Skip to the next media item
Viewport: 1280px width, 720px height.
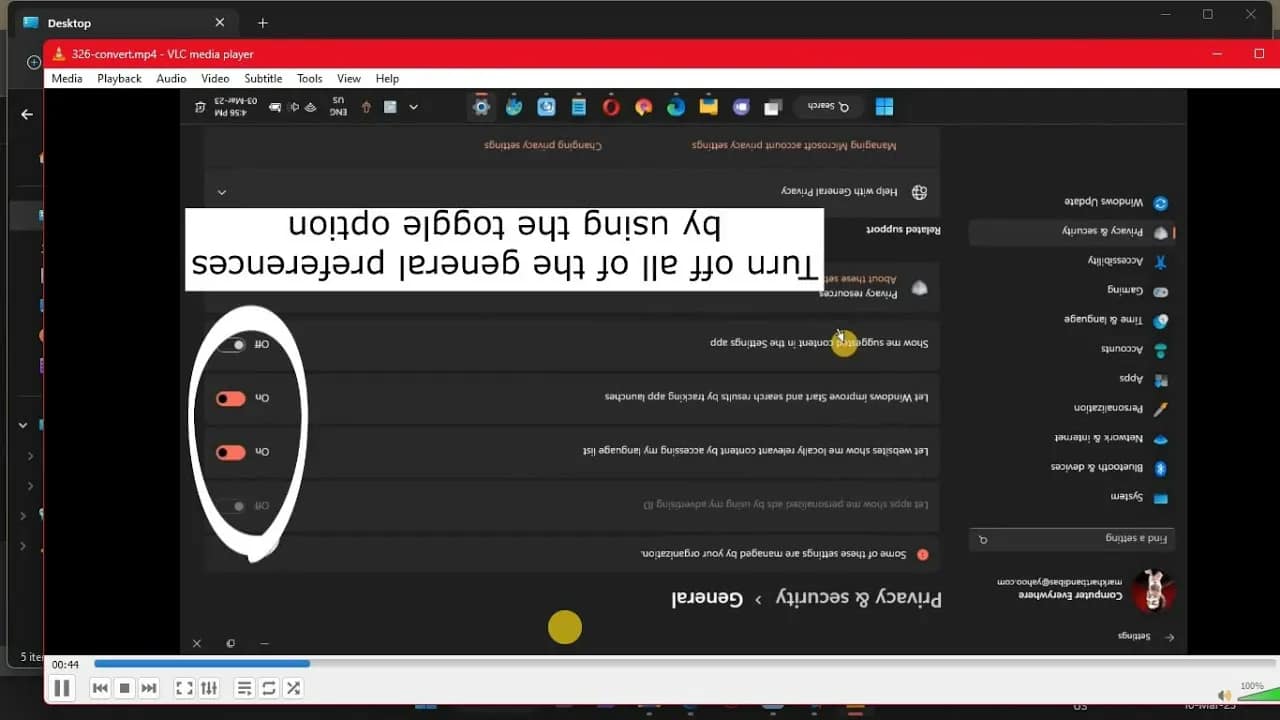[x=147, y=688]
